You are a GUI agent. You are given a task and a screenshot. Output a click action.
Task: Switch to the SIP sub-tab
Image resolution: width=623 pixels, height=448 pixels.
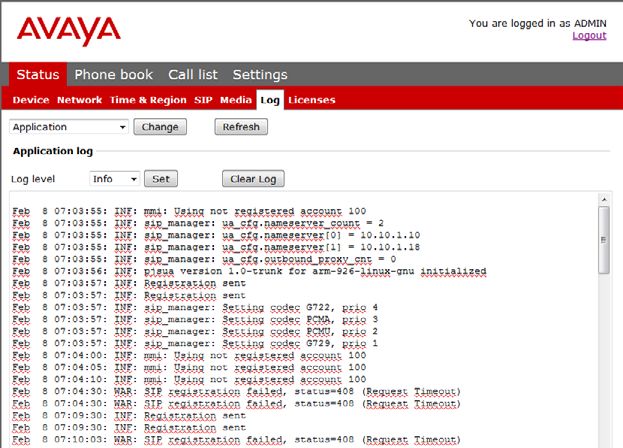coord(203,100)
